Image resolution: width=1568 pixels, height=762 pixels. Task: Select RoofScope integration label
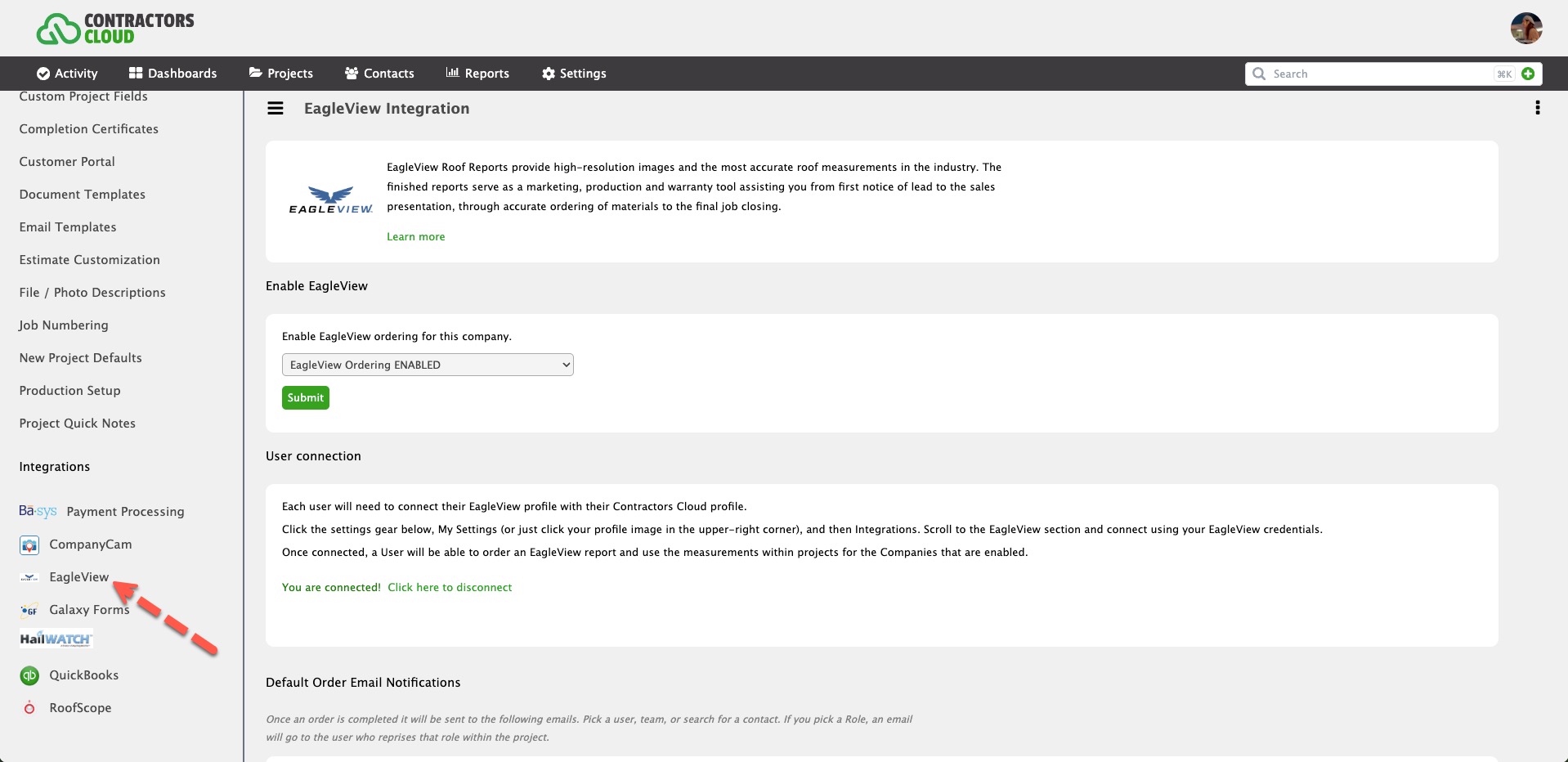[80, 708]
